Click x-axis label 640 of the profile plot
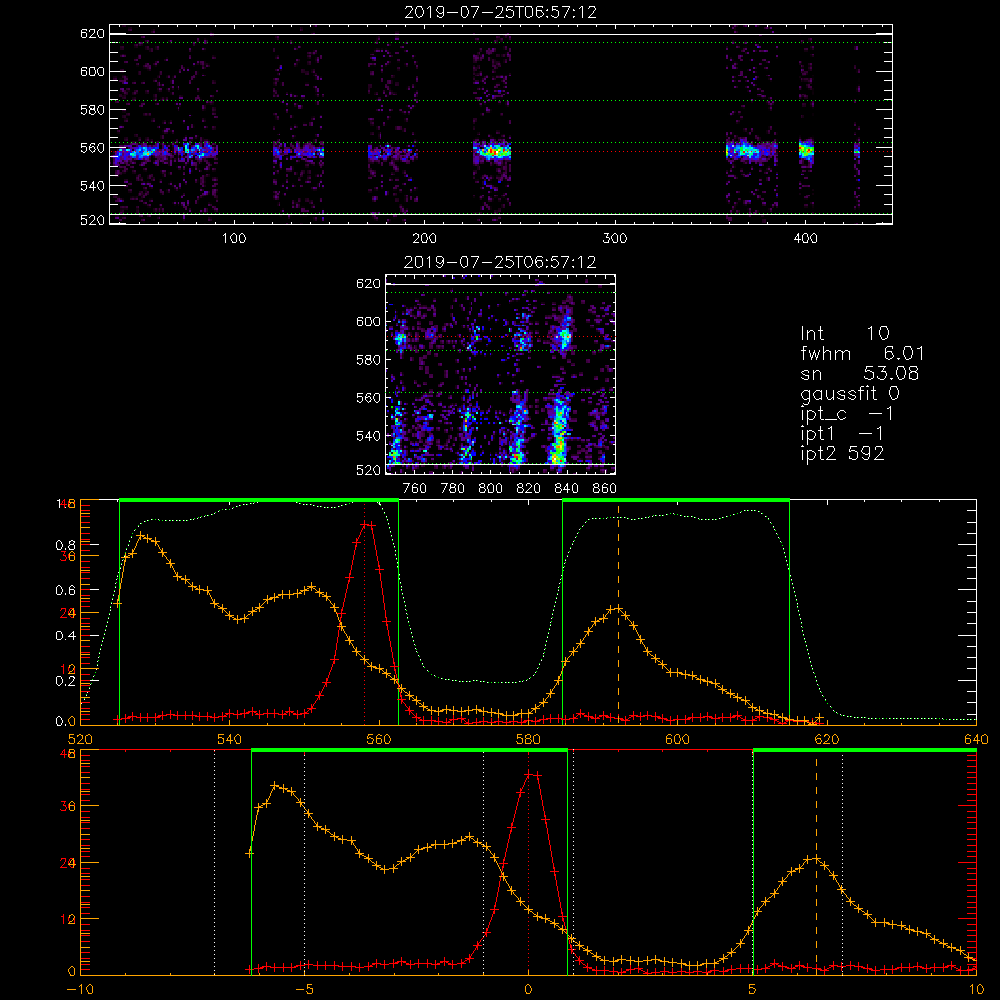The height and width of the screenshot is (1000, 1000). click(976, 739)
